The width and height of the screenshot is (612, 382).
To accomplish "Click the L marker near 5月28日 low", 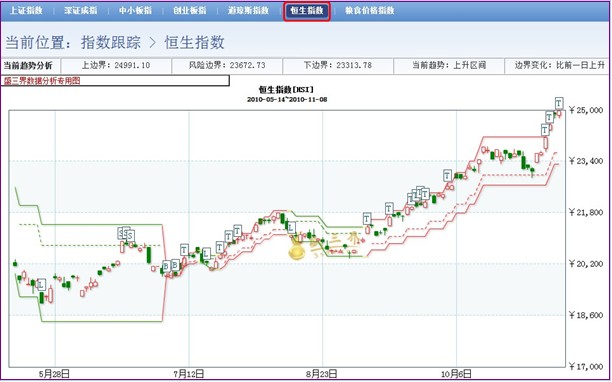I will (41, 284).
